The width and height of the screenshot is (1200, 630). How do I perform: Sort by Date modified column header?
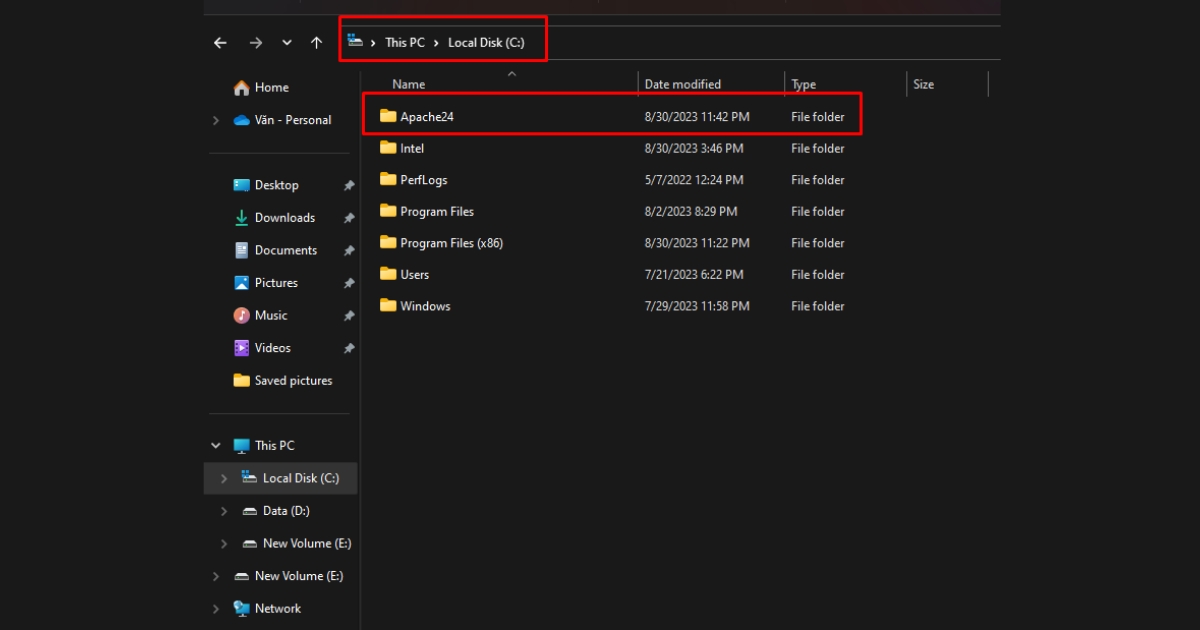682,85
